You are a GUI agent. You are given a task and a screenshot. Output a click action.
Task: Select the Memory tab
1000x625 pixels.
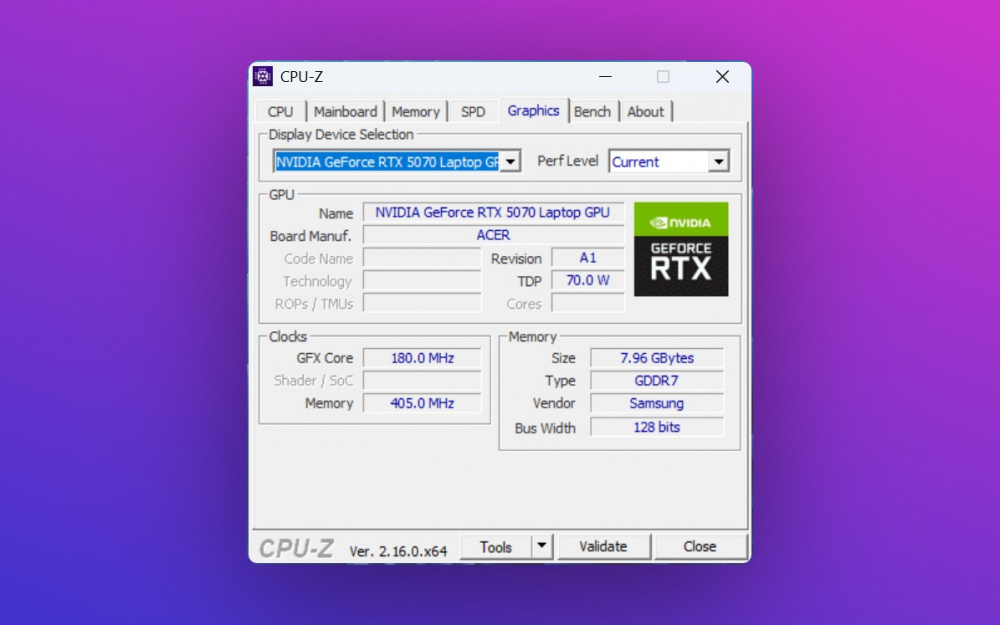point(415,112)
